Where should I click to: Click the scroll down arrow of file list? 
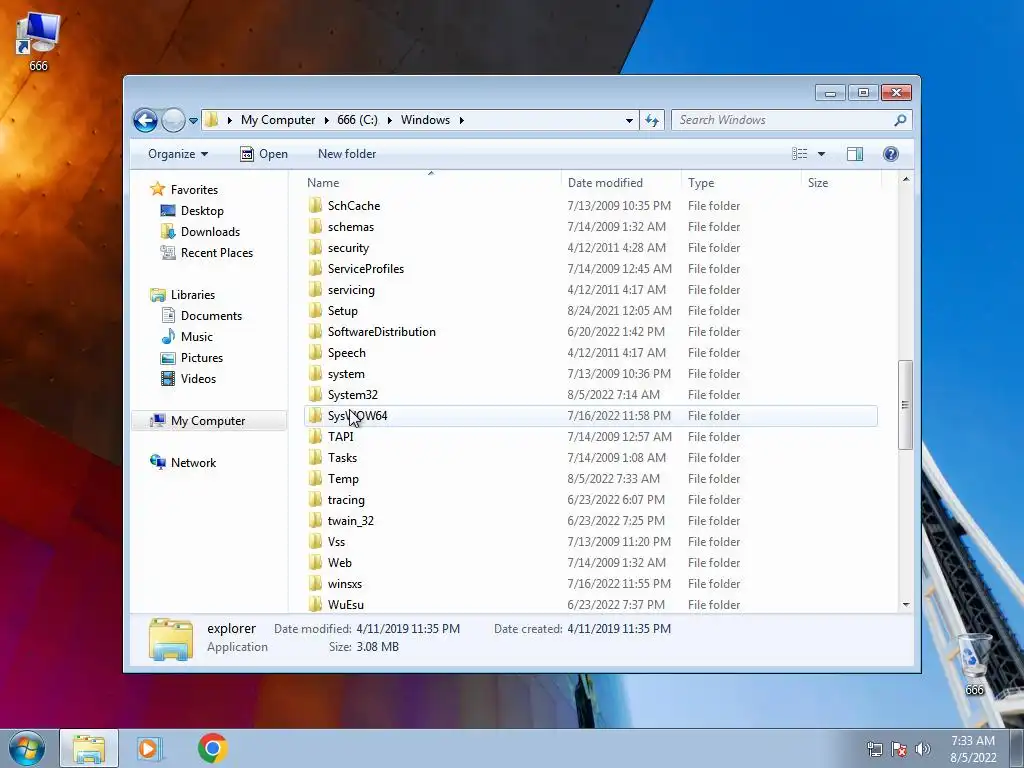905,605
